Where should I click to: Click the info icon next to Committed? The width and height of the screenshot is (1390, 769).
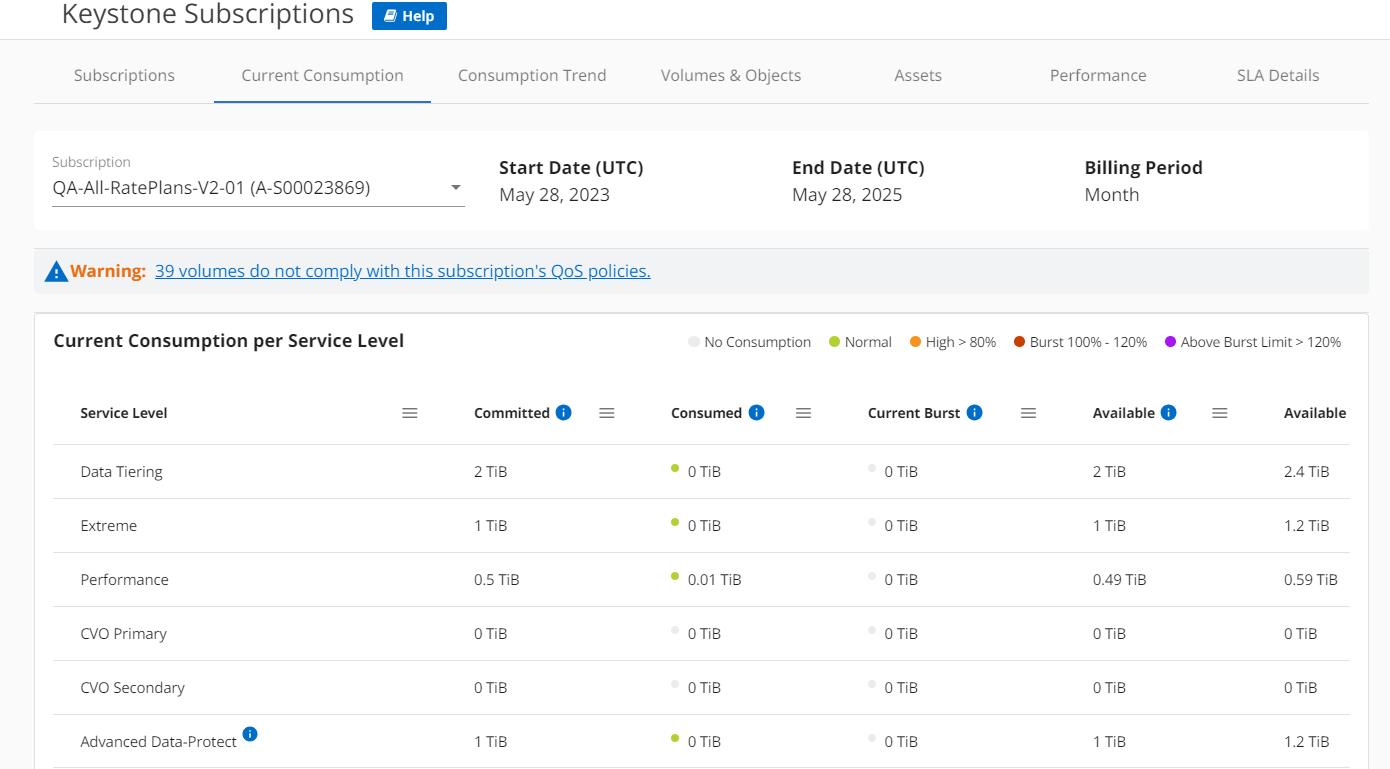point(563,413)
